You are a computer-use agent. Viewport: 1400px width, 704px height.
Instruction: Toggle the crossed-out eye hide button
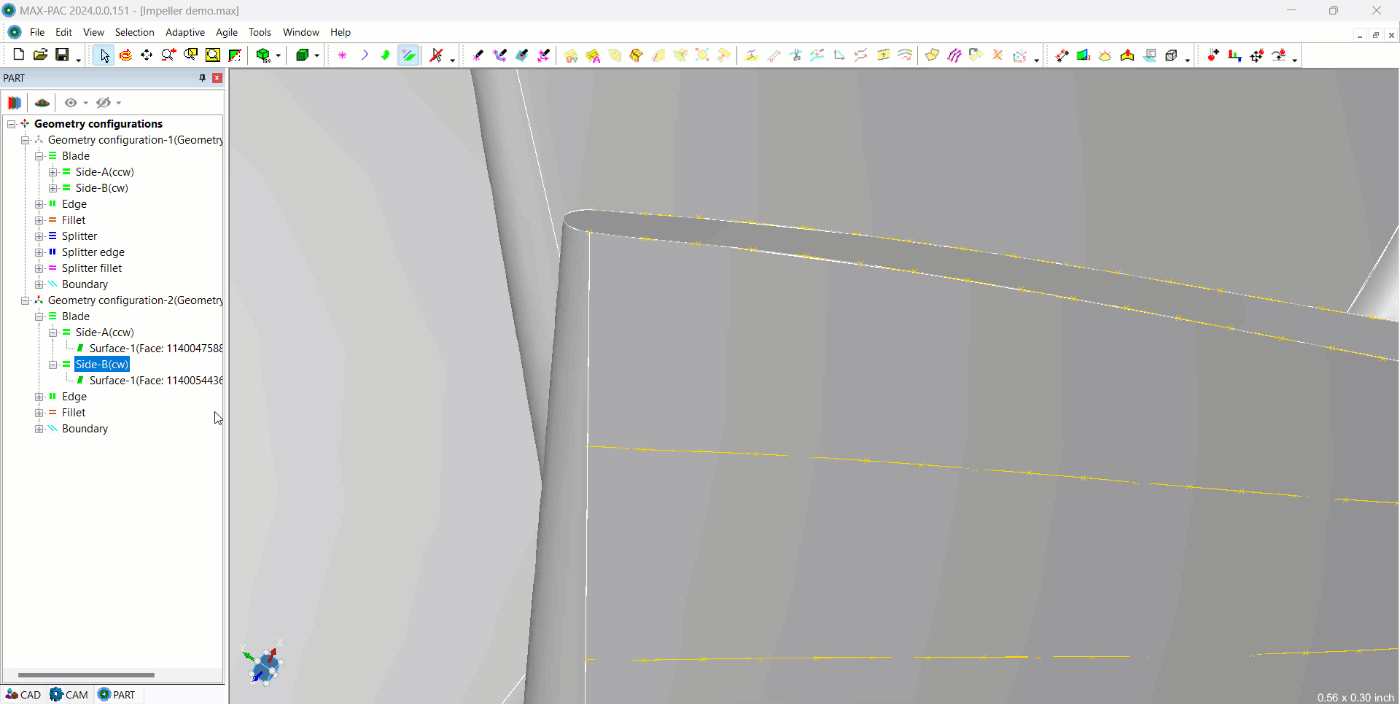pos(103,103)
